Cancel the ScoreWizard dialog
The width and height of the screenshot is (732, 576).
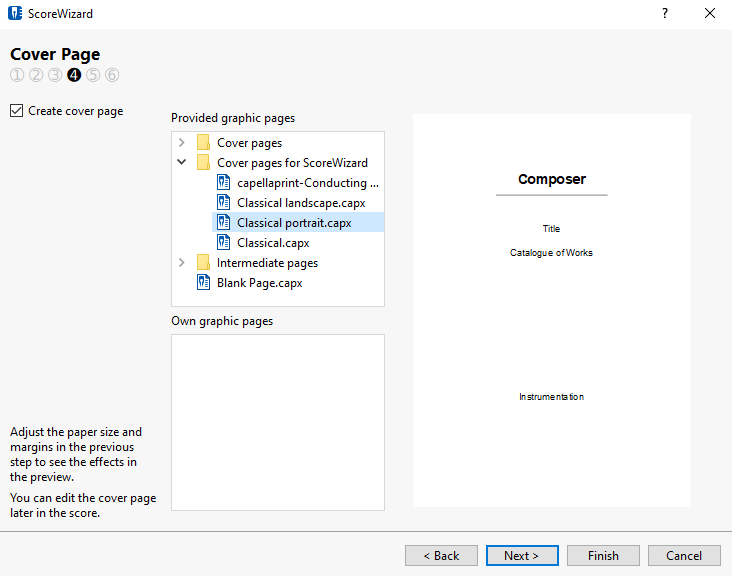(684, 556)
